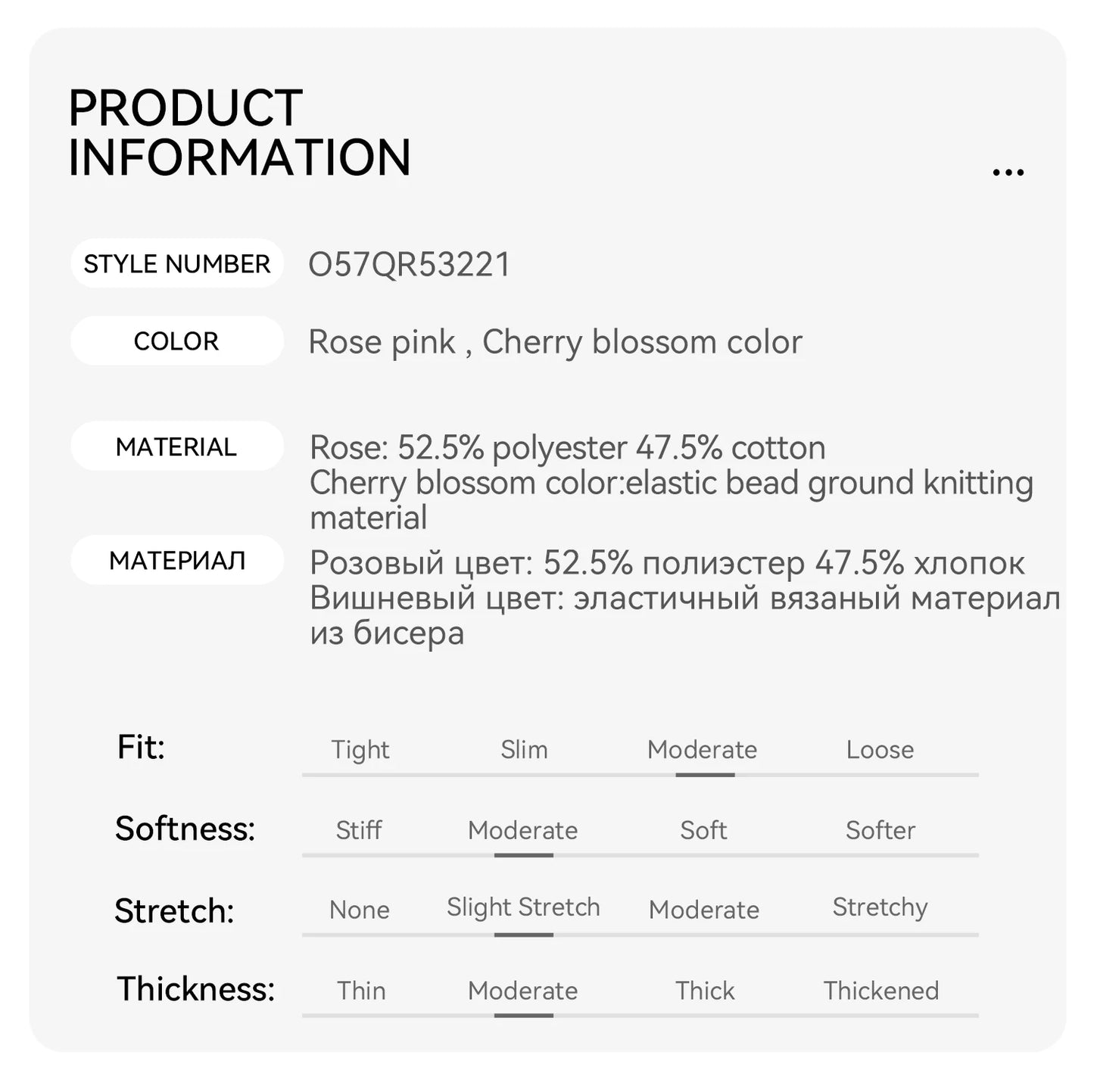Select the COLOR label pill
1094x1092 pixels.
[x=177, y=341]
